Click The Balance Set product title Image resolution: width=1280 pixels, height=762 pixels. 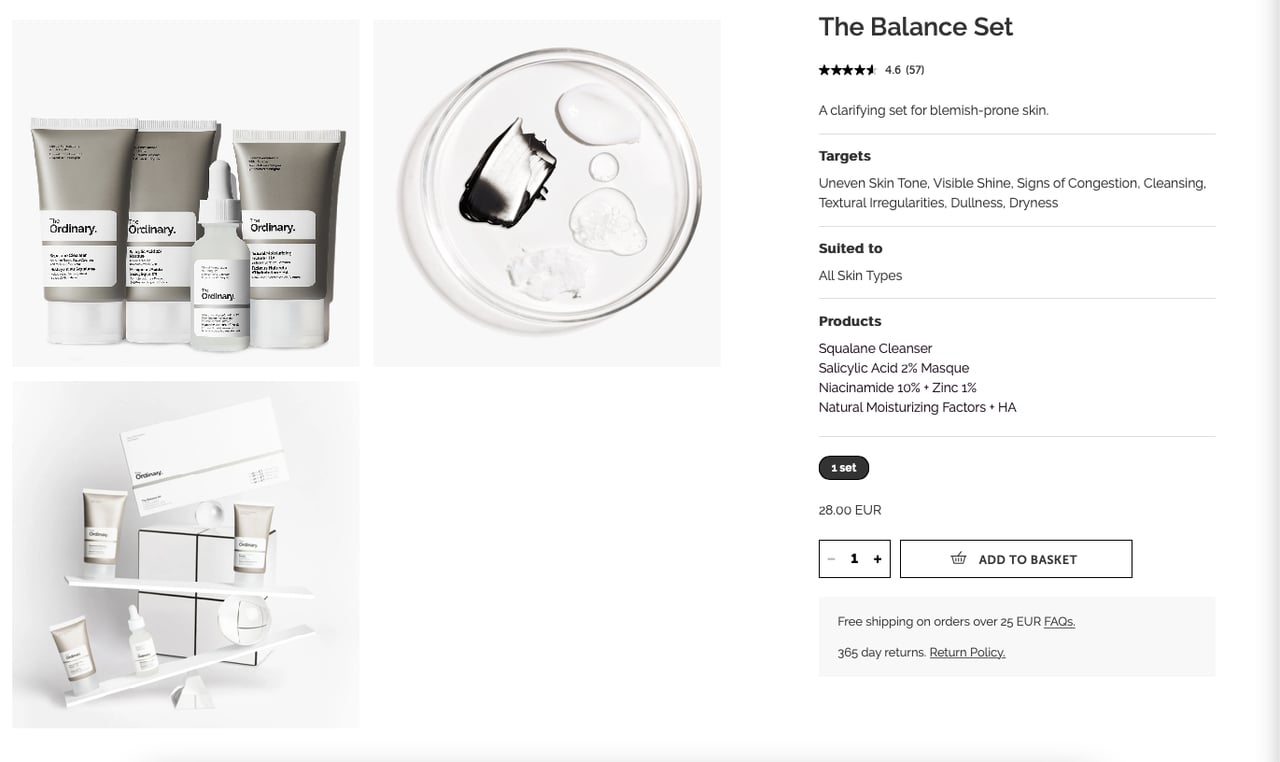(x=915, y=27)
